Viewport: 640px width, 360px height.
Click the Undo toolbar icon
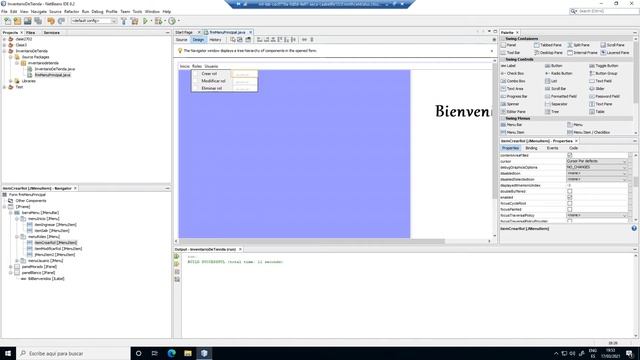pyautogui.click(x=51, y=21)
